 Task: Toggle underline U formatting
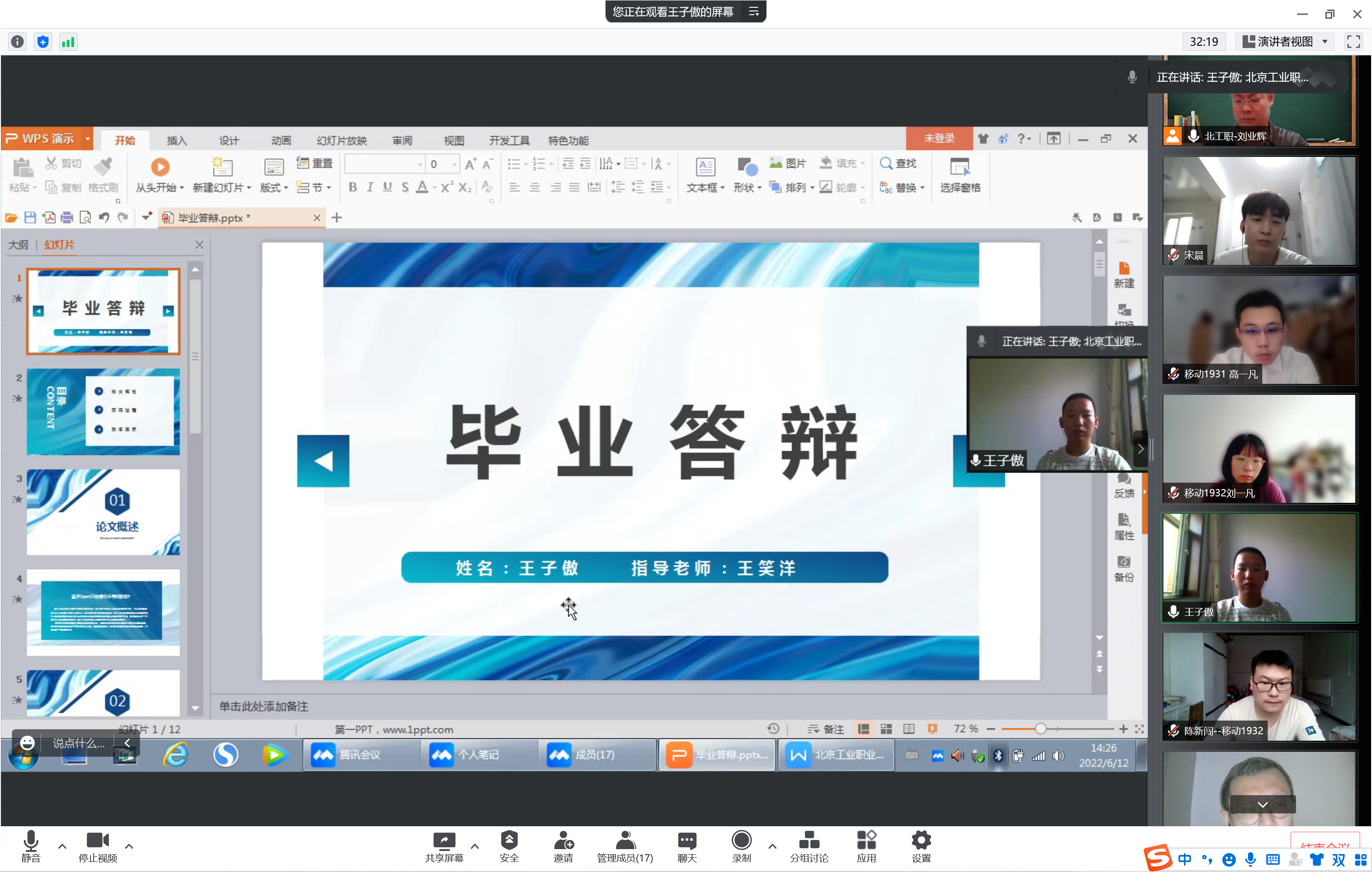pos(387,187)
